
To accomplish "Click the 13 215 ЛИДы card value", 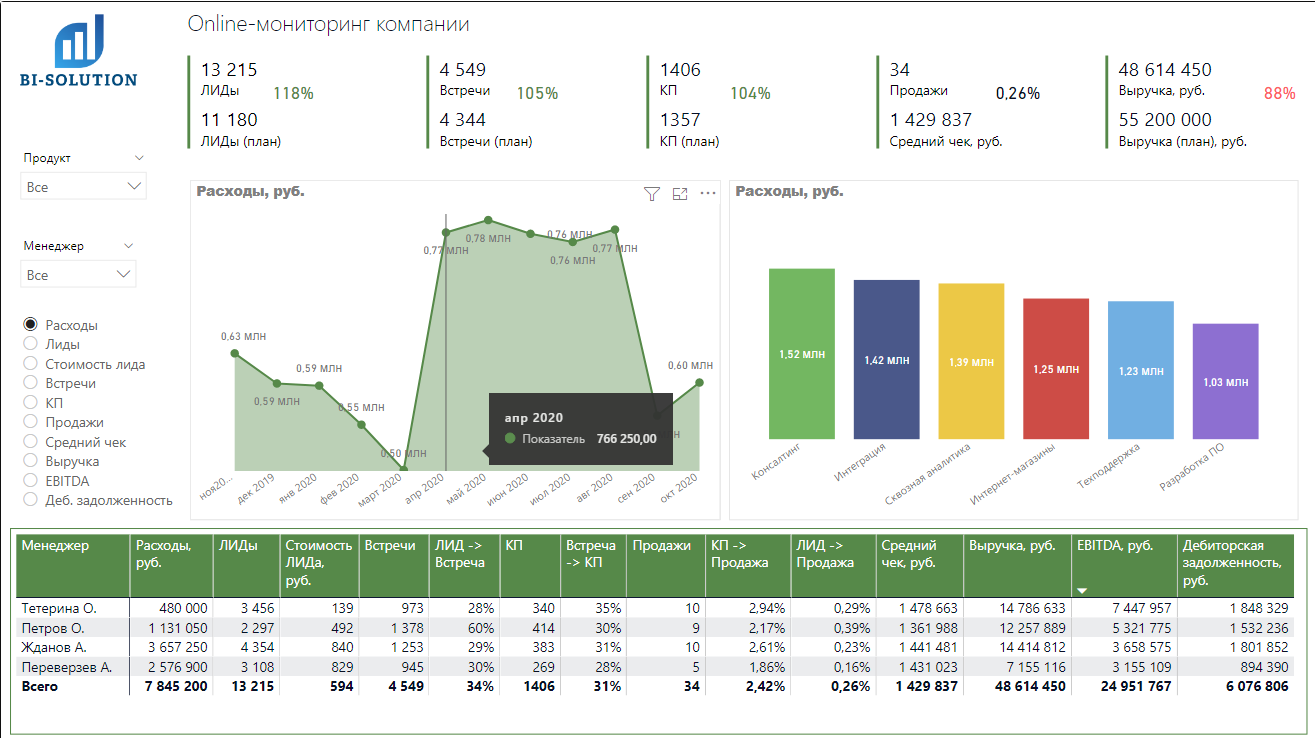I will tap(229, 70).
